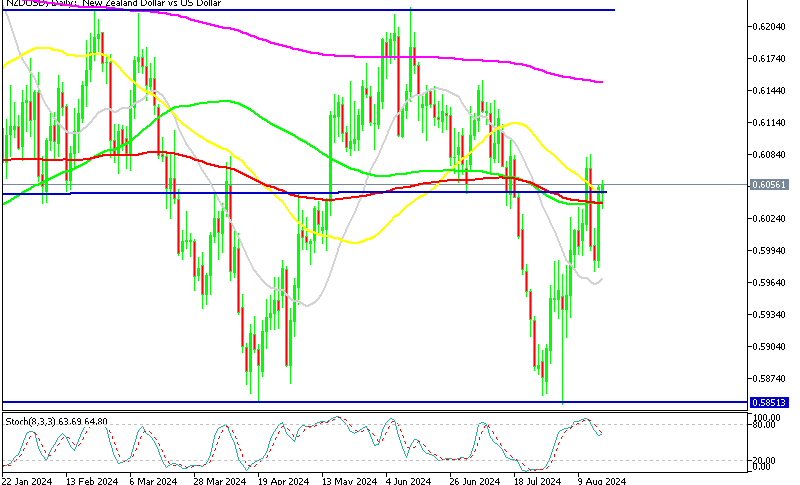Select the 22 Jan 2024 date label
800x485 pixels.
click(29, 480)
